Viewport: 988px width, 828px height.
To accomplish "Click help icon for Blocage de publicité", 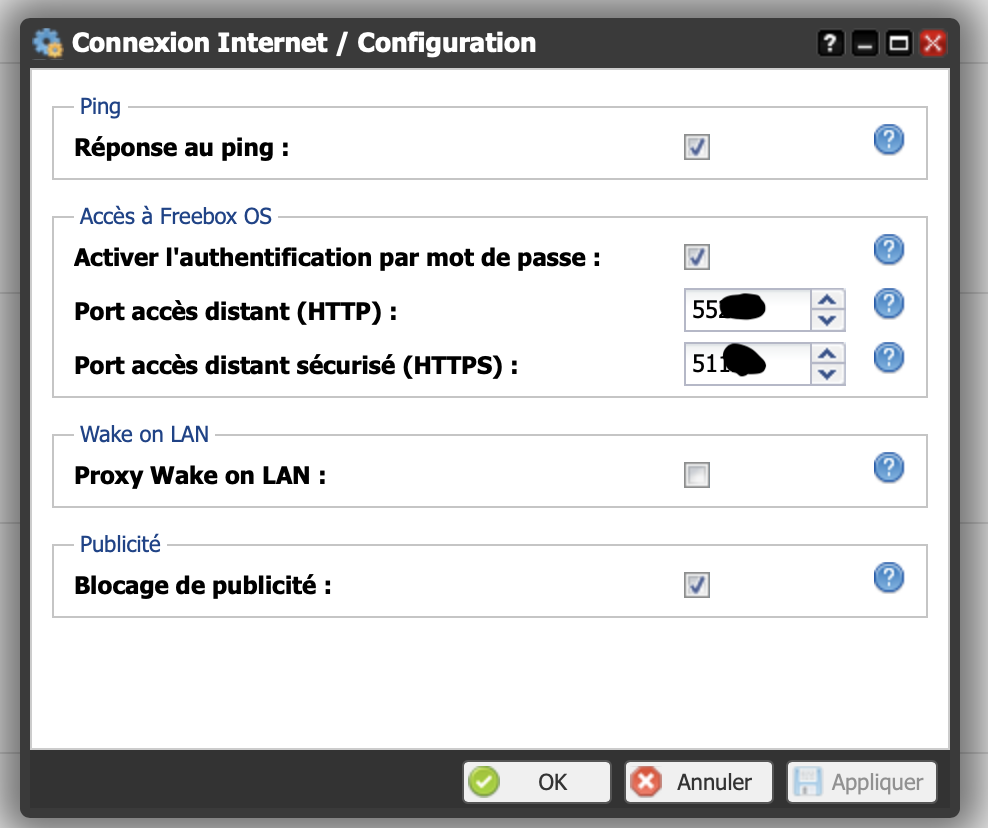I will pos(888,577).
